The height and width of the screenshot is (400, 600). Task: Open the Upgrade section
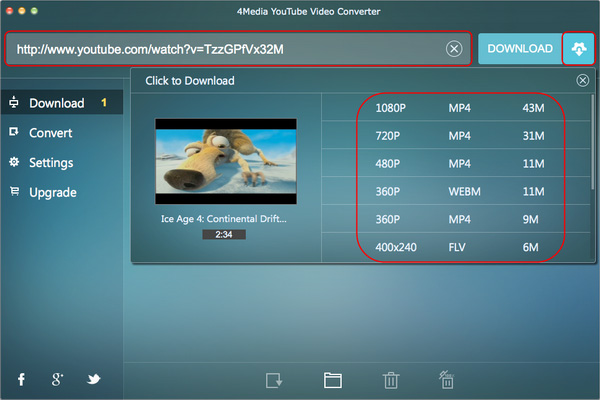point(51,192)
